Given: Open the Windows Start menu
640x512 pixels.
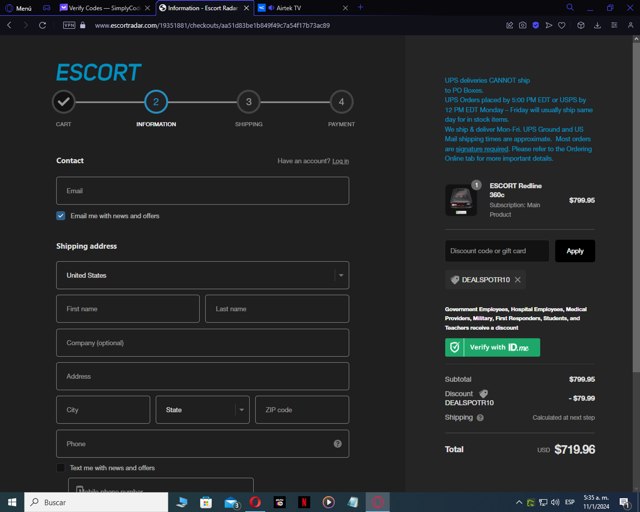Looking at the screenshot, I should click(12, 502).
